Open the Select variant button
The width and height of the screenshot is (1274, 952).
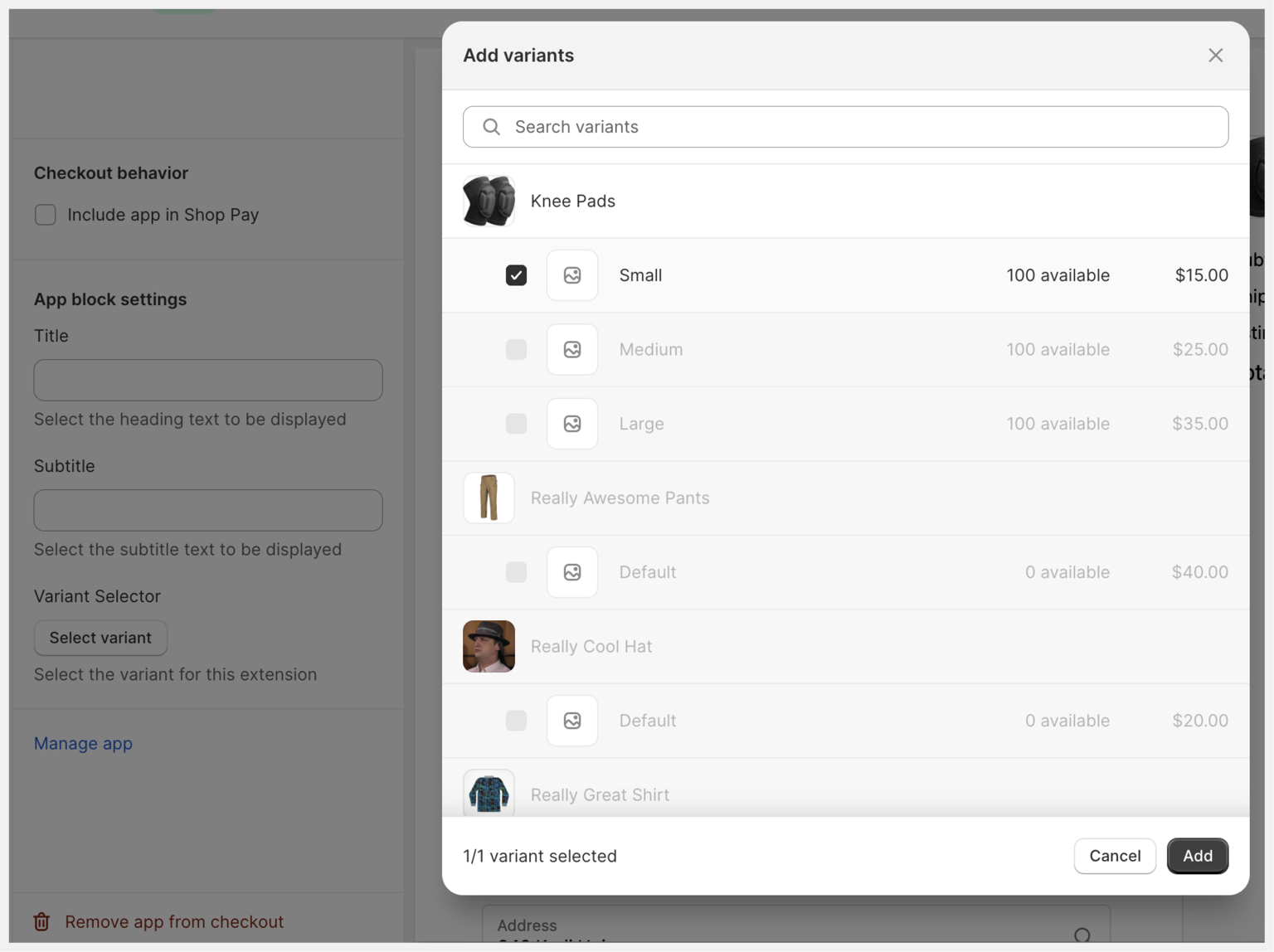[x=100, y=638]
